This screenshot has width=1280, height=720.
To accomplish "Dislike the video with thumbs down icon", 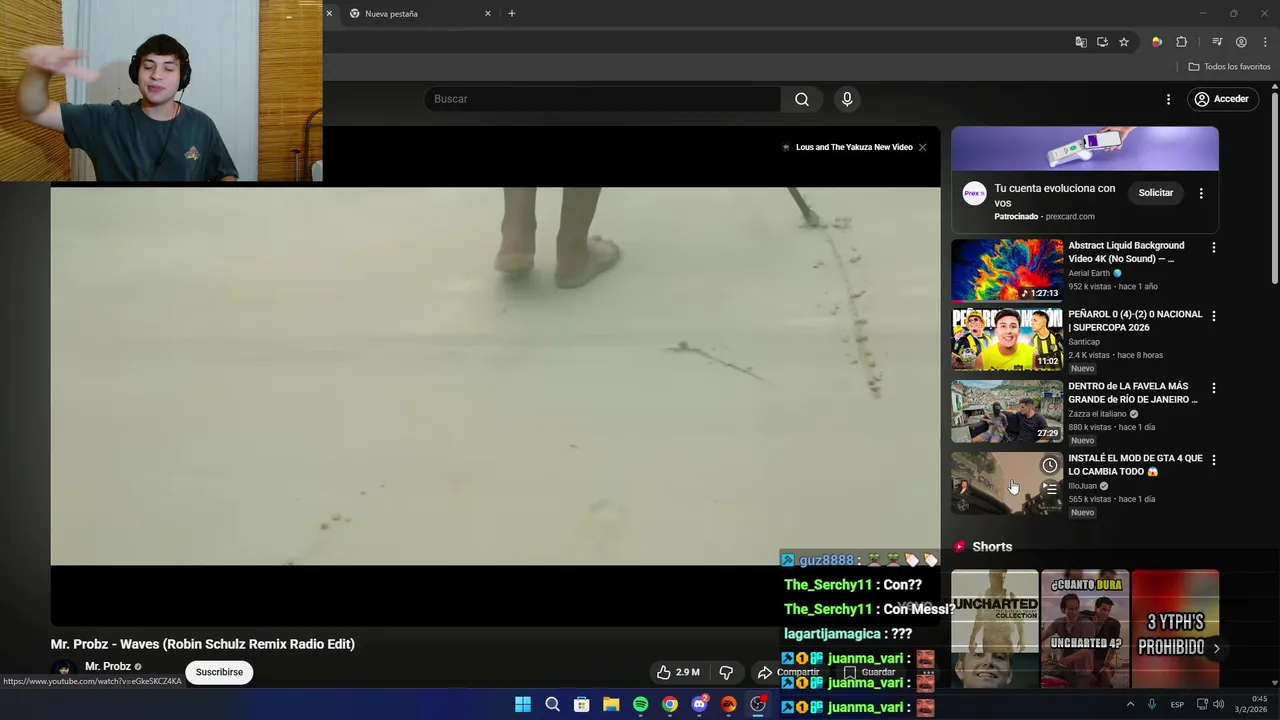I will [x=726, y=672].
